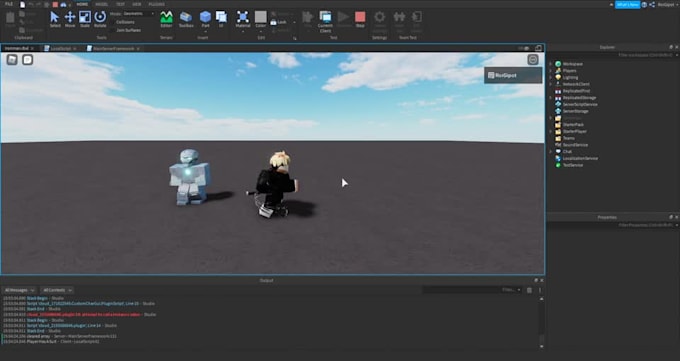The height and width of the screenshot is (361, 680).
Task: Click the Lighting bulb icon
Action: tap(558, 77)
